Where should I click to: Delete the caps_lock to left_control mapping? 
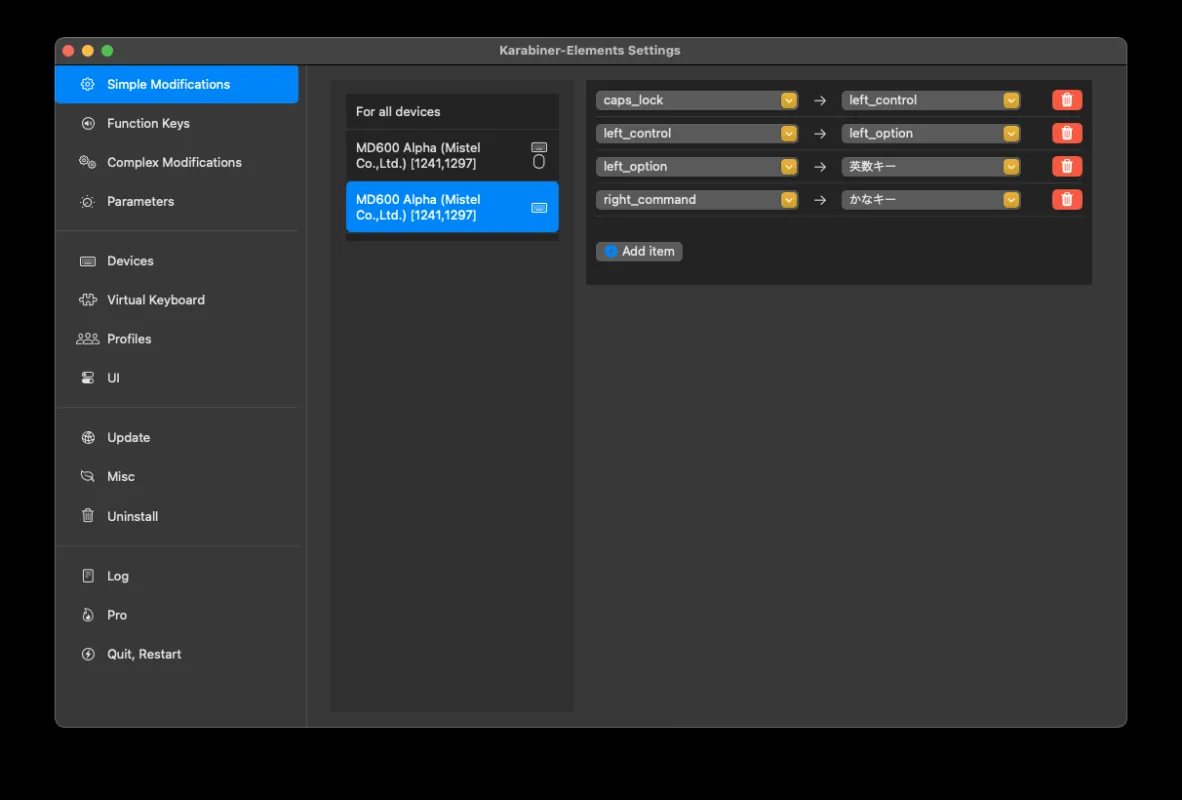click(x=1066, y=100)
